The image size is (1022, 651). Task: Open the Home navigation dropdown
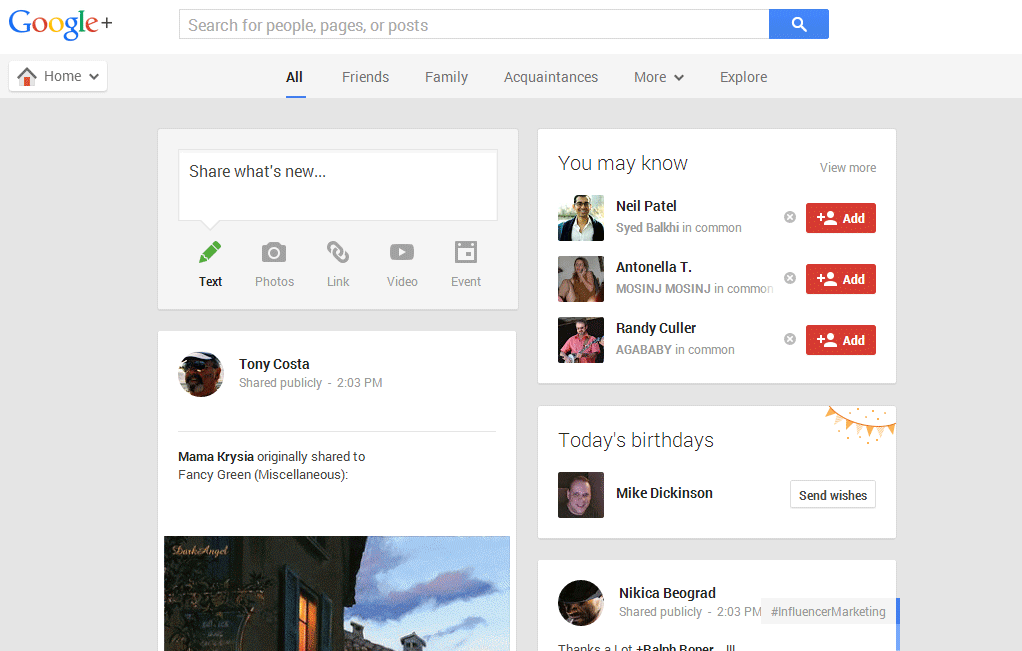point(58,76)
